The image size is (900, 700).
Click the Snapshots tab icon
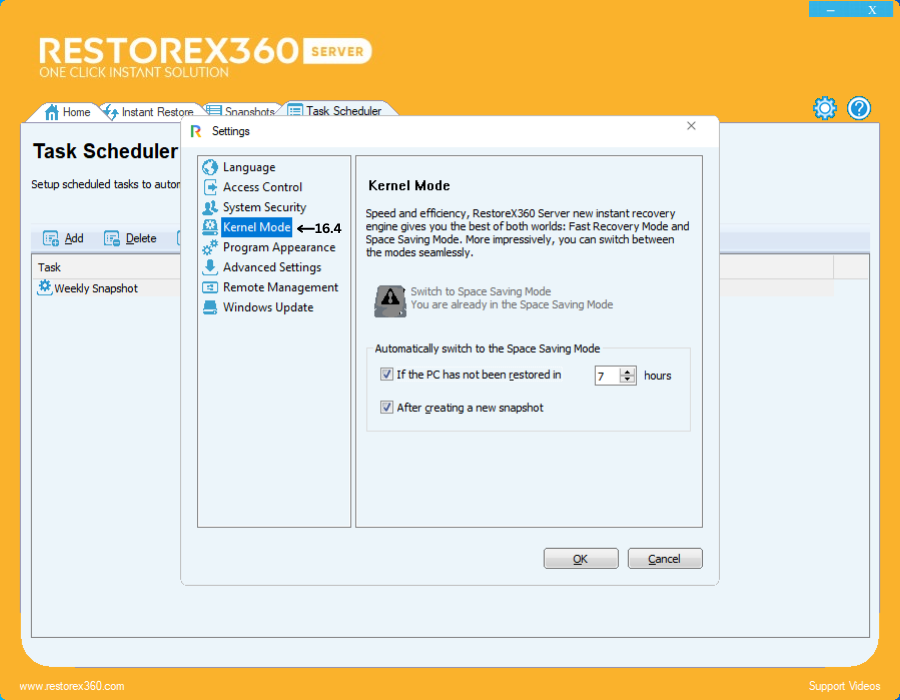[214, 111]
